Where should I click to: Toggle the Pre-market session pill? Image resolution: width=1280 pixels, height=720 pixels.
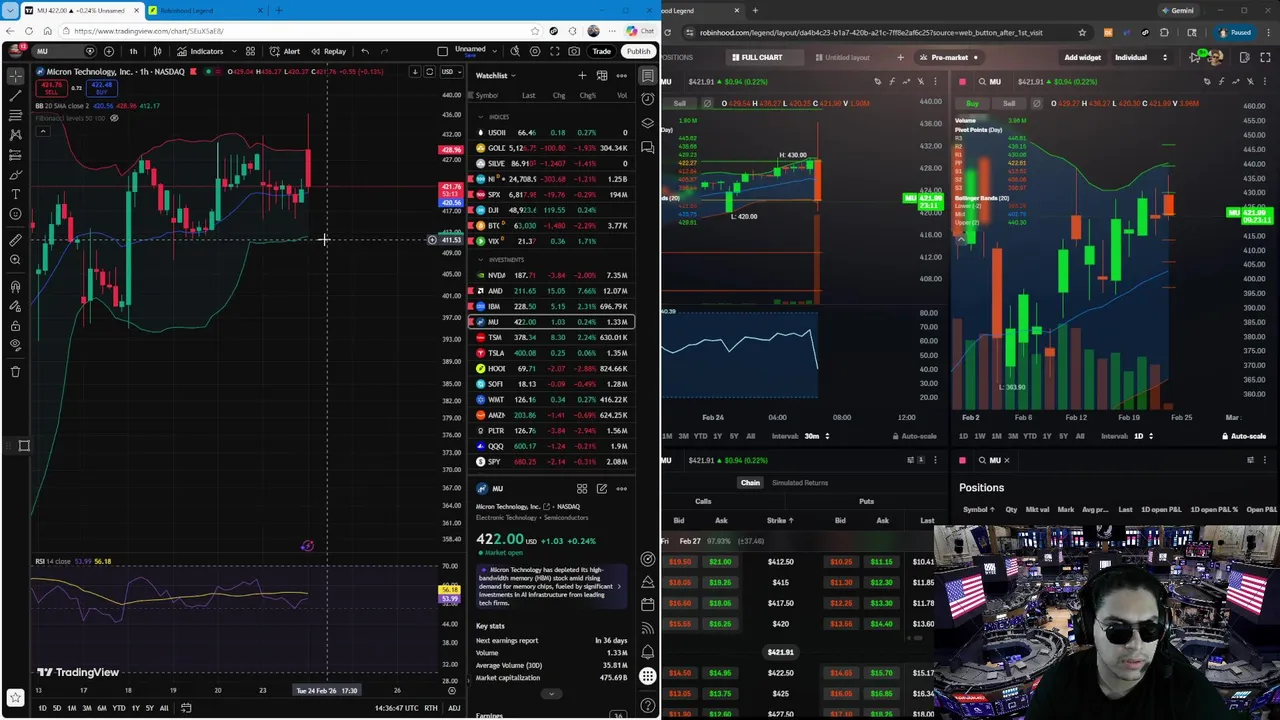click(950, 57)
